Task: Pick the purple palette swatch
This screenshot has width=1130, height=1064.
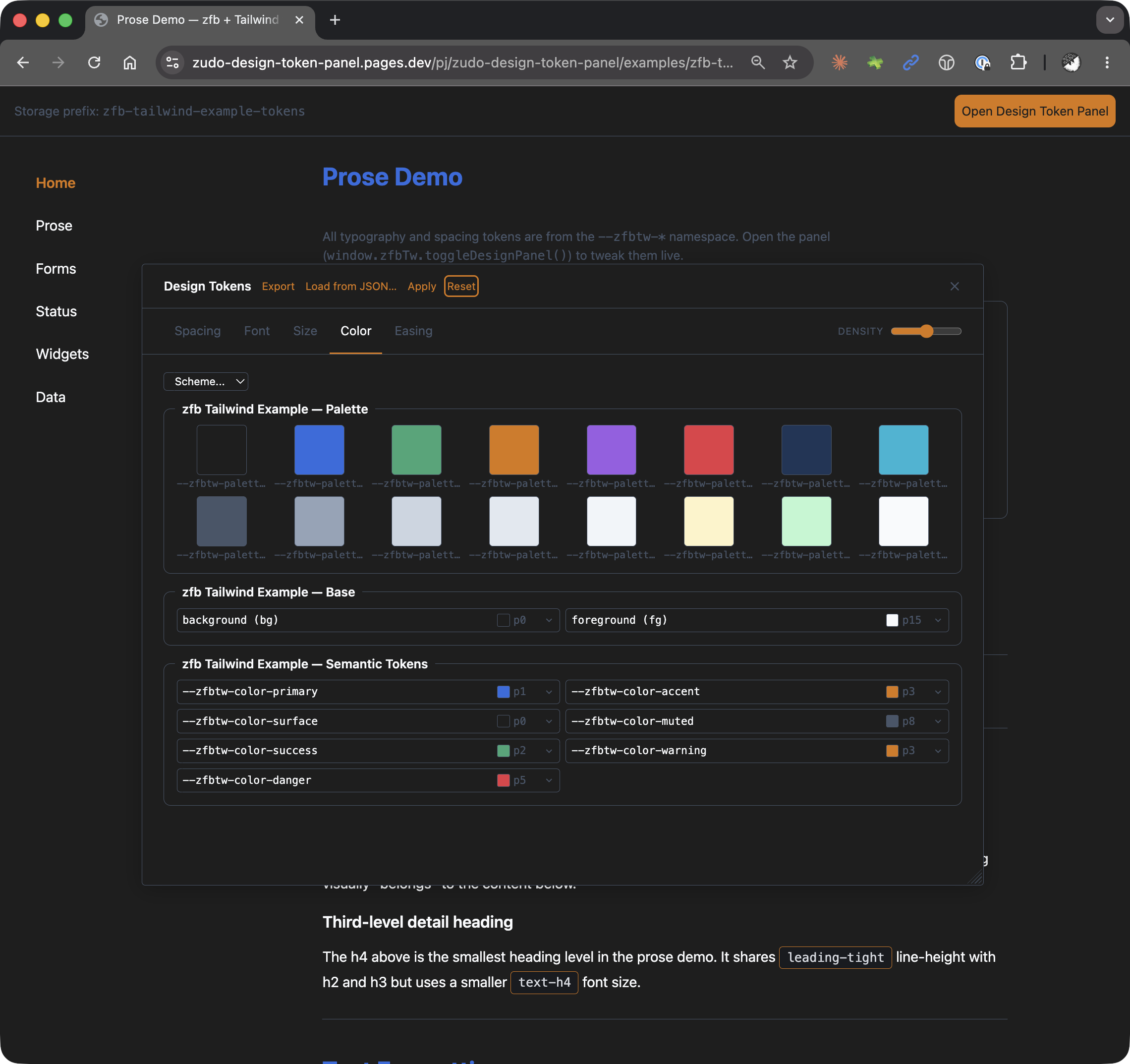Action: (612, 450)
